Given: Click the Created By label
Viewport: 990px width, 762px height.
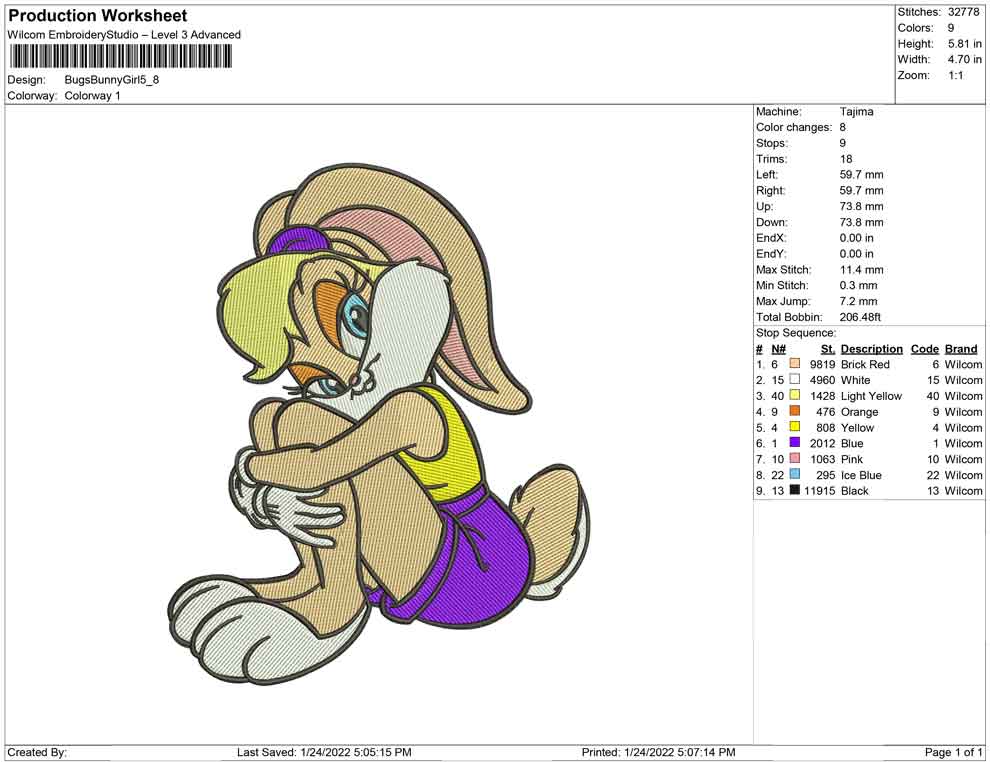Looking at the screenshot, I should point(37,752).
